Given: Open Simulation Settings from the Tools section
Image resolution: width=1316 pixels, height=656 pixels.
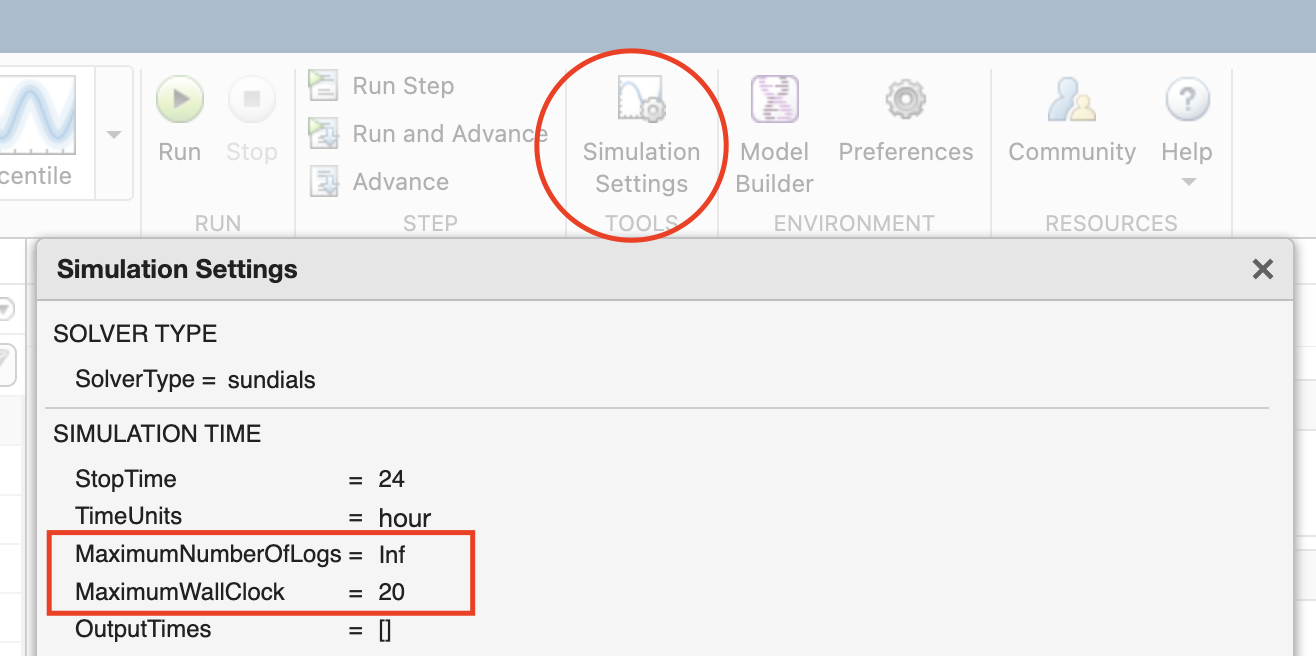Looking at the screenshot, I should pos(641,100).
